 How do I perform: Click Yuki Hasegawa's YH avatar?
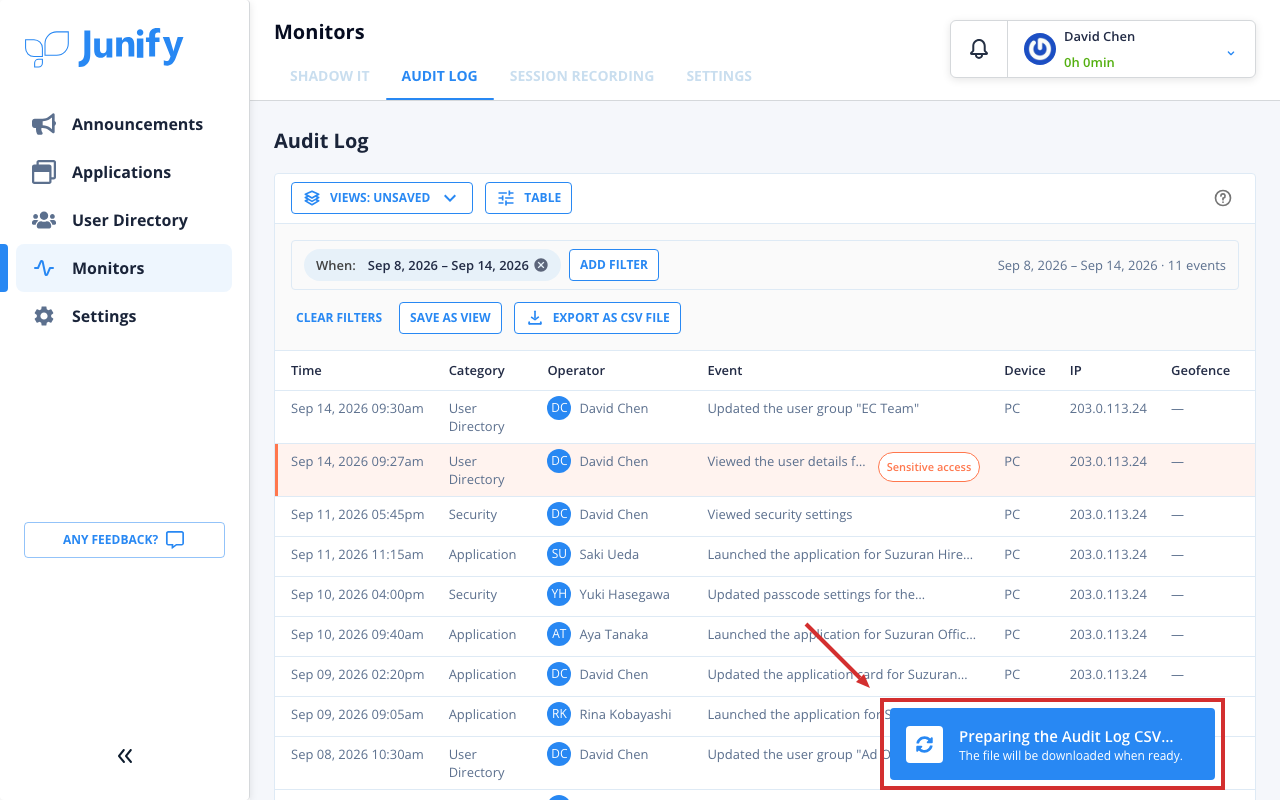click(x=559, y=594)
